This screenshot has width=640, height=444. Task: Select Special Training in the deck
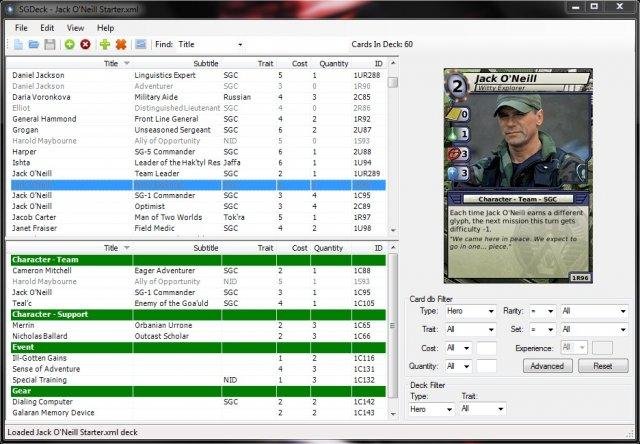point(198,380)
